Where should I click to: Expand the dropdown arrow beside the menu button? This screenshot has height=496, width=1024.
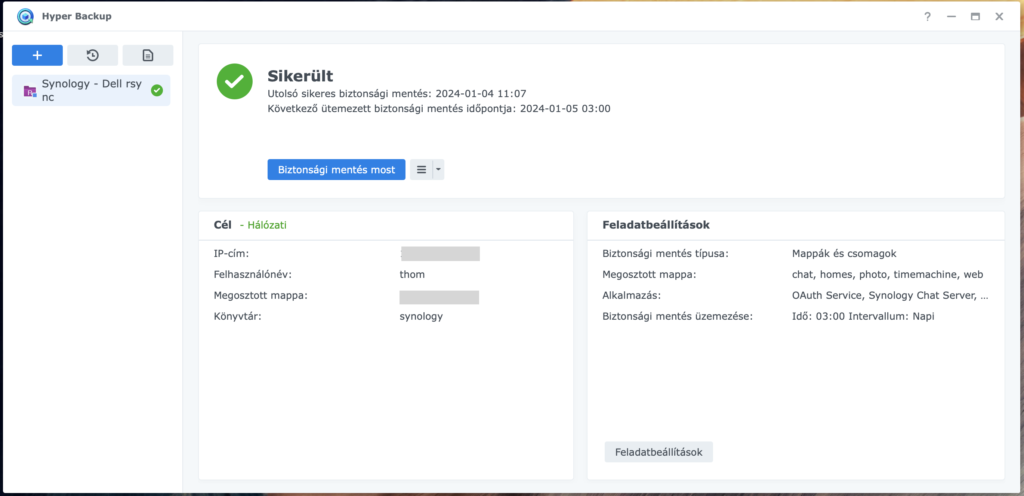[x=438, y=170]
